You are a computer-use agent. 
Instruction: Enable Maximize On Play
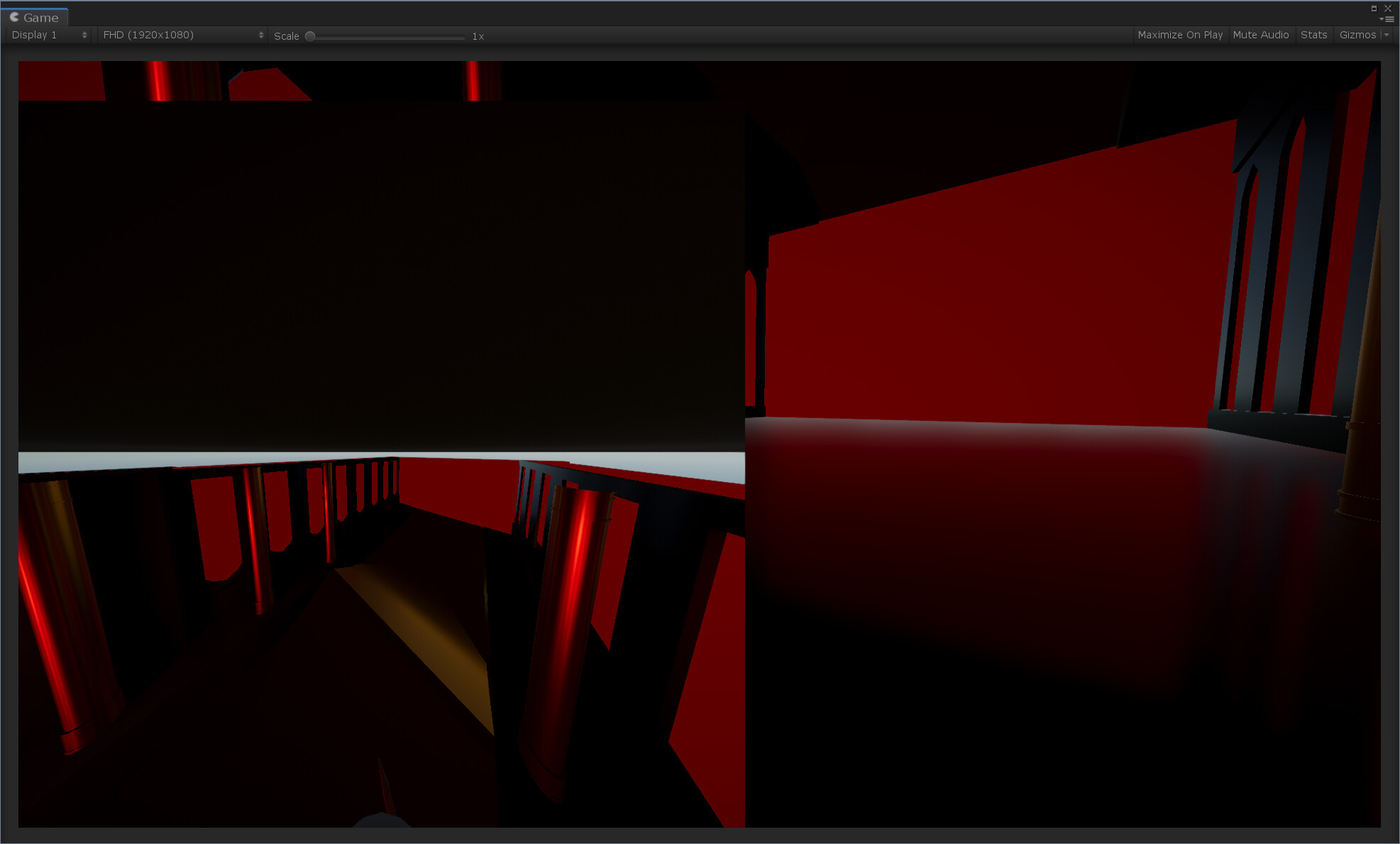(x=1179, y=34)
